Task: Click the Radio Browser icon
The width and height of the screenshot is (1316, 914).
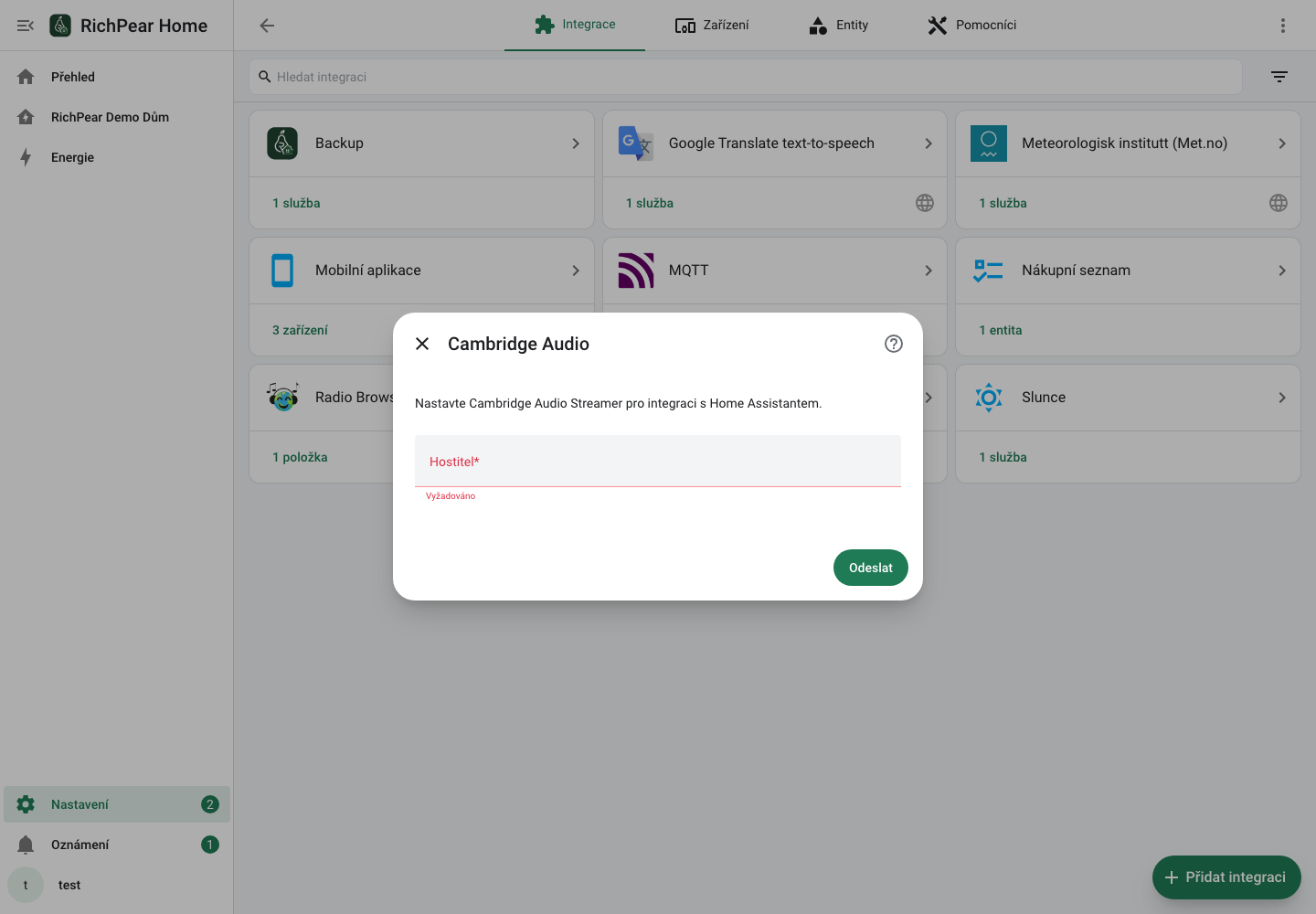Action: pos(282,398)
